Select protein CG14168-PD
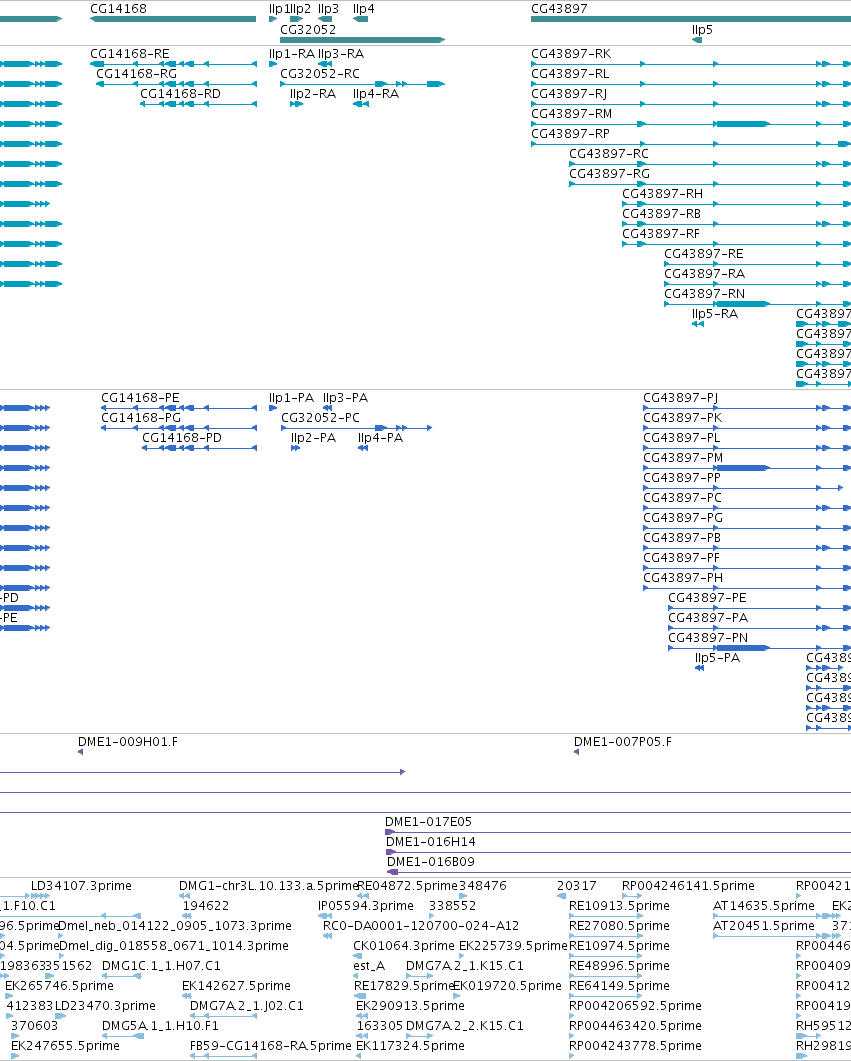851x1061 pixels. click(x=182, y=438)
